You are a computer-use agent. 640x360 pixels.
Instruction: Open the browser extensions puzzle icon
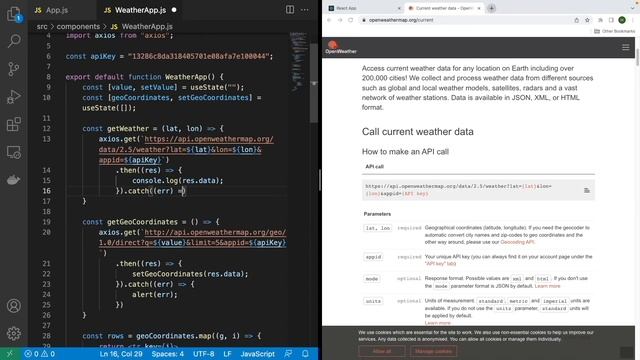(x=600, y=20)
